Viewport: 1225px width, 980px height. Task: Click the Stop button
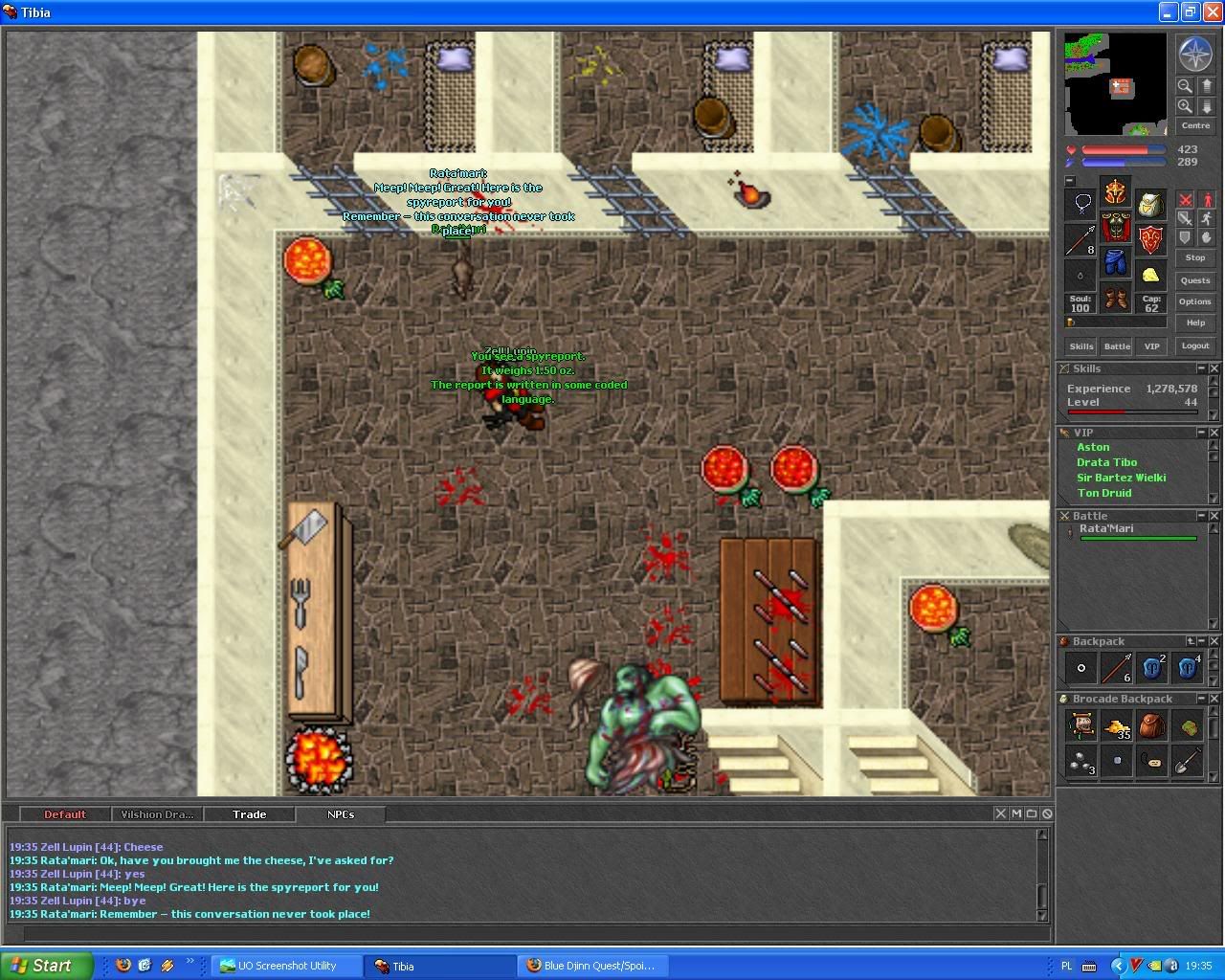[1195, 258]
